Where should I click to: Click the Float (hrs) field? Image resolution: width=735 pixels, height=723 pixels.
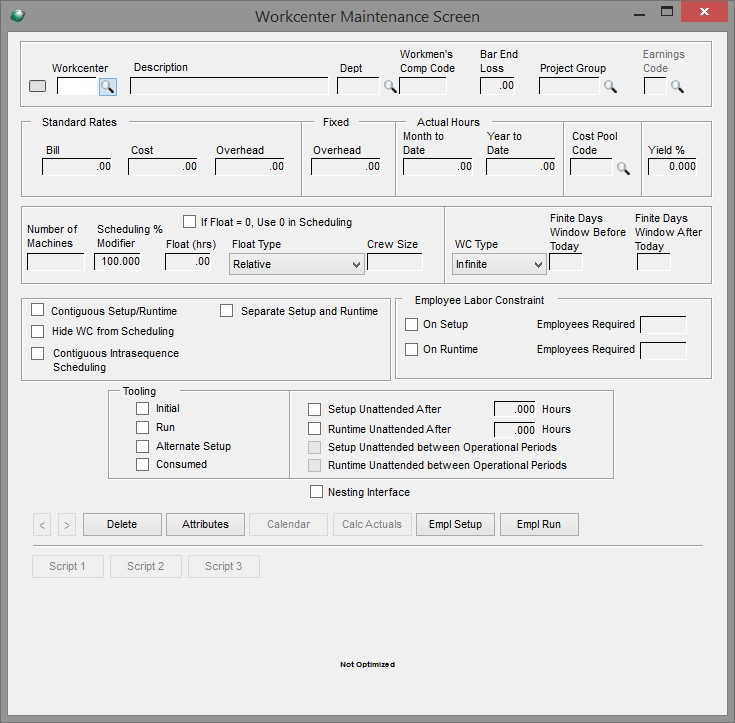tap(188, 262)
